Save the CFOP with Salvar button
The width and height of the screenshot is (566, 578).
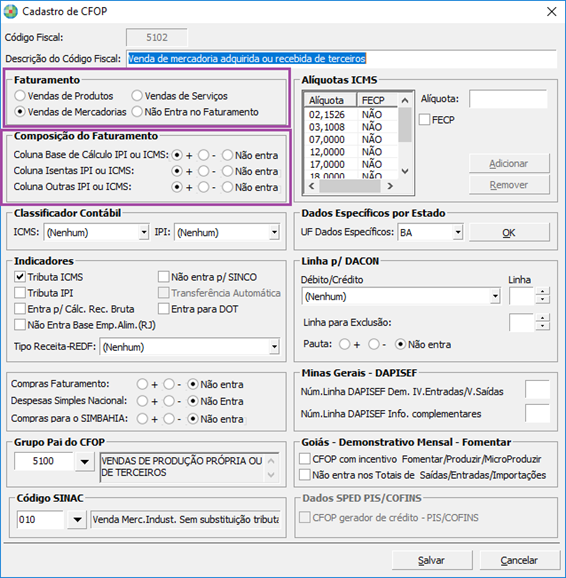point(431,560)
